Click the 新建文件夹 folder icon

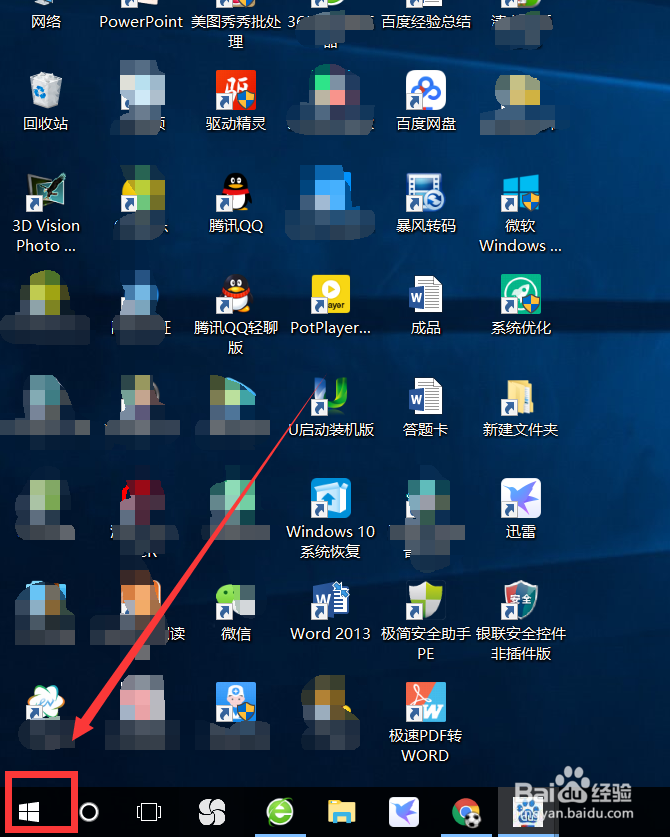coord(517,397)
